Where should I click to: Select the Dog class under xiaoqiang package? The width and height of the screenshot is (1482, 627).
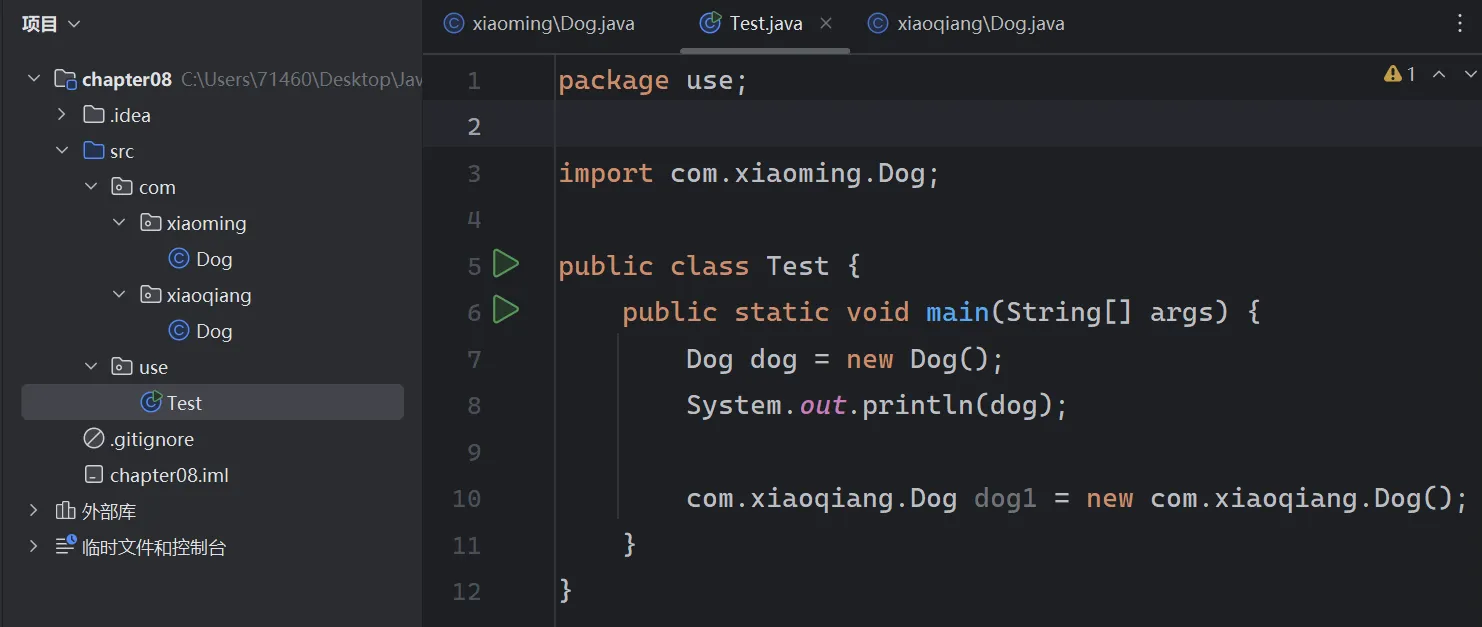click(x=213, y=331)
